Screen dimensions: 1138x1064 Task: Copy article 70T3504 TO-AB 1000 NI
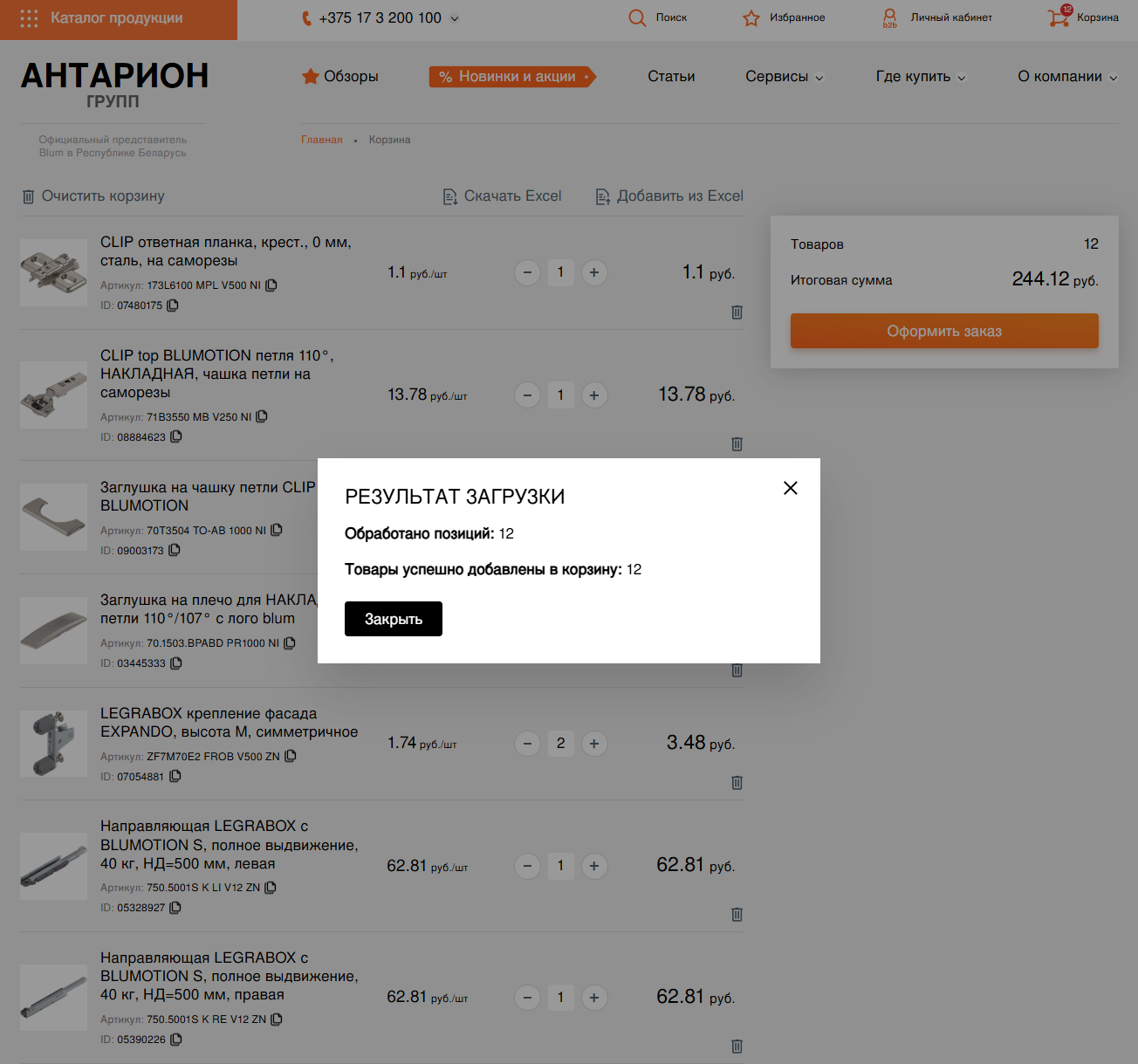point(277,530)
